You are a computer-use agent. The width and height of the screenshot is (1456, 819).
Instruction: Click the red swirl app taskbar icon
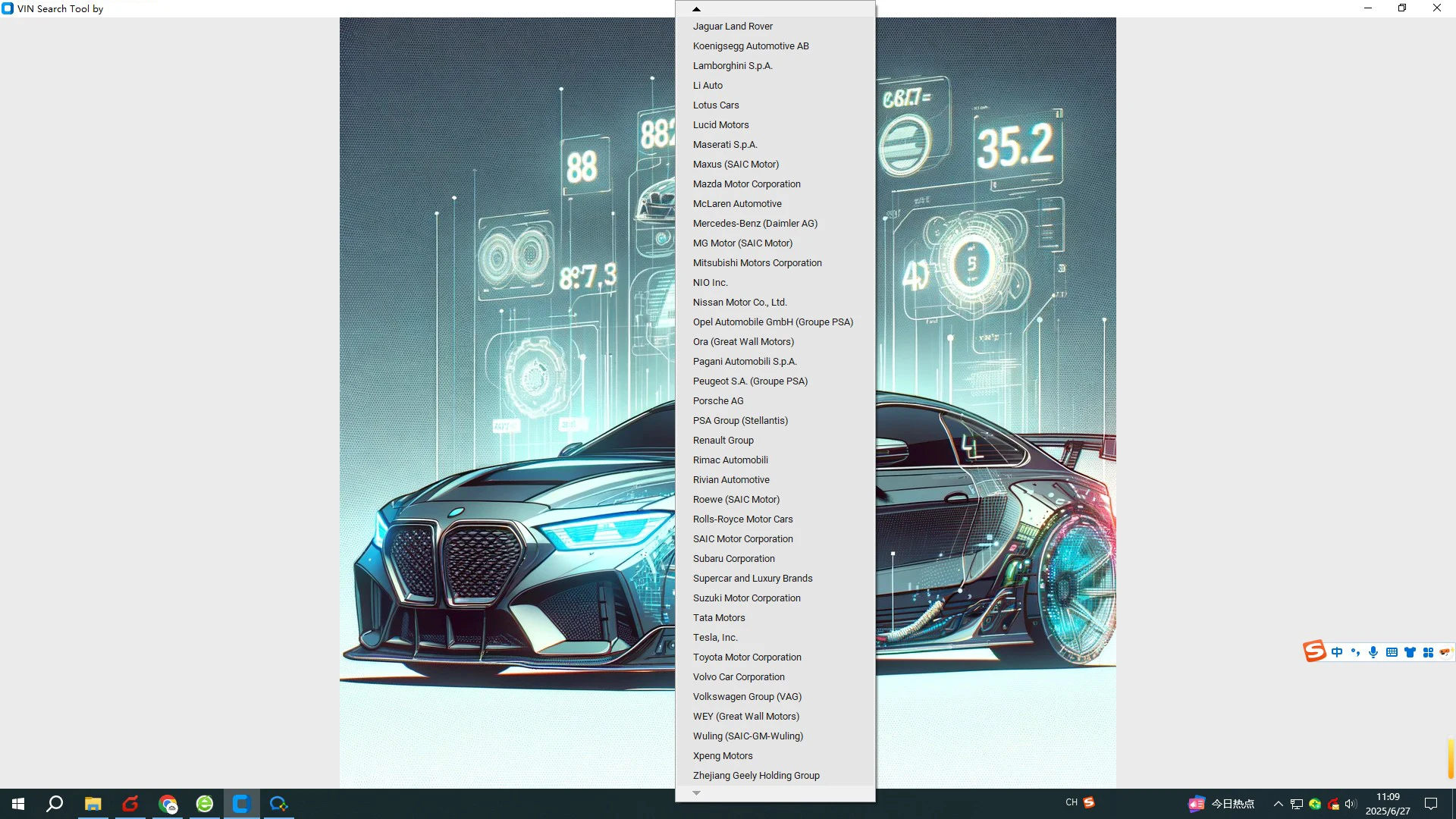130,804
